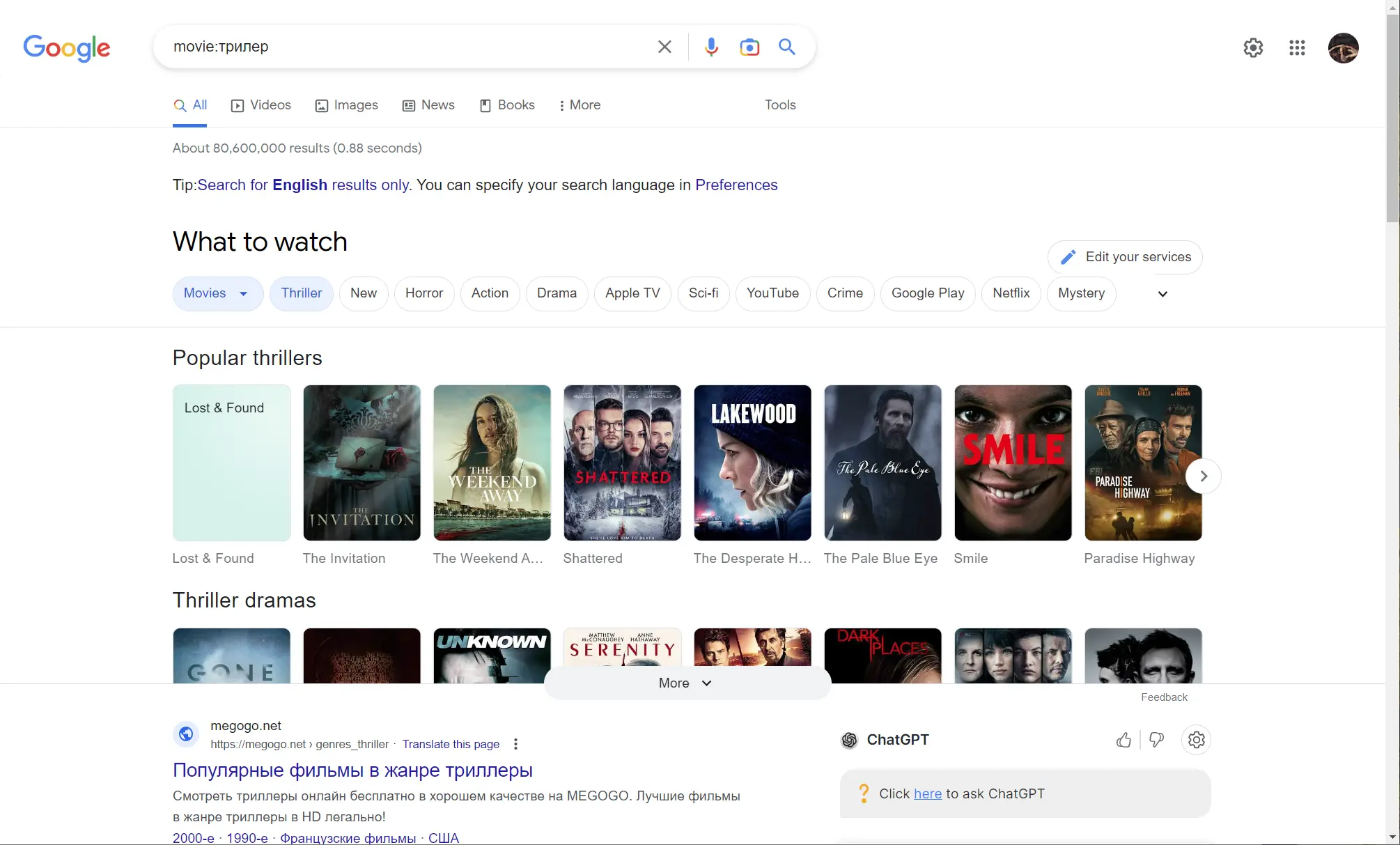This screenshot has width=1400, height=845.
Task: Toggle the Netflix filter chip
Action: [1011, 293]
